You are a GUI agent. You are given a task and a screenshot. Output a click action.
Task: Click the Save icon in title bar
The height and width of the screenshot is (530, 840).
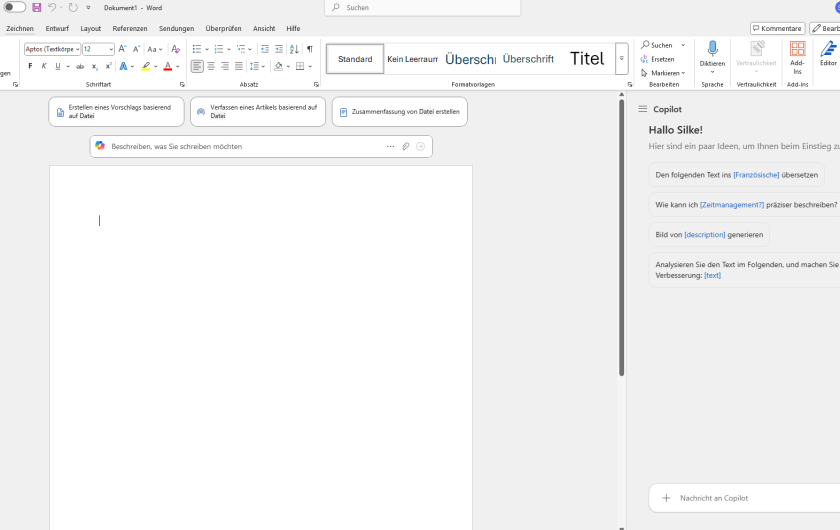coord(36,8)
